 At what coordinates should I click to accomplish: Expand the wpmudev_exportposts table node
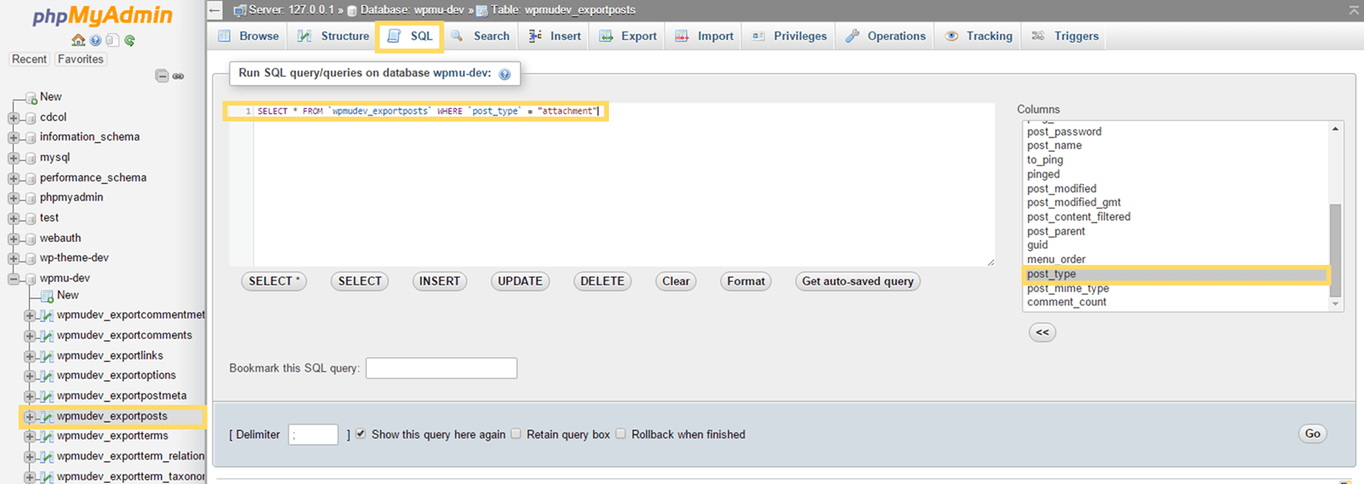click(x=30, y=417)
